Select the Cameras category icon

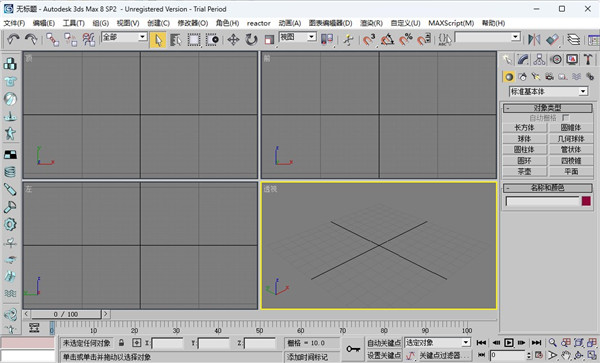(x=549, y=77)
